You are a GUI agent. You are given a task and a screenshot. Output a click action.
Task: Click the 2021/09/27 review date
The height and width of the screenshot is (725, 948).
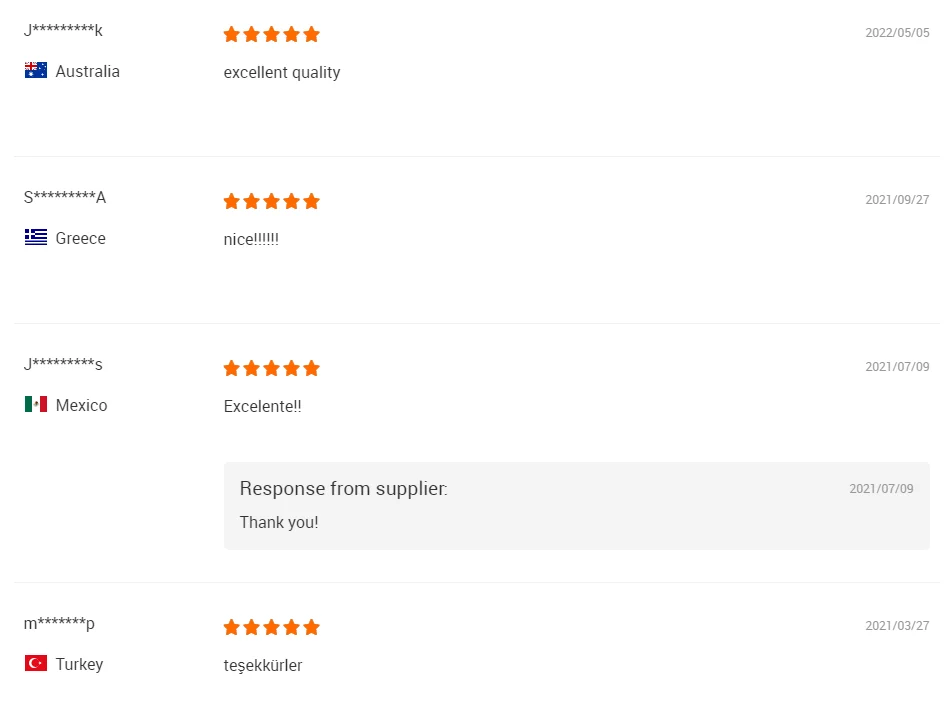(897, 200)
